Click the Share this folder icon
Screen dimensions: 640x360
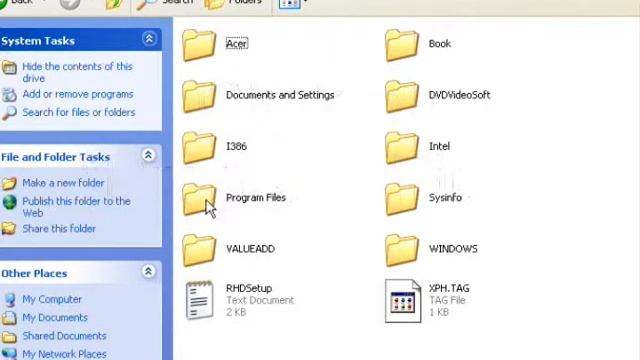click(9, 229)
